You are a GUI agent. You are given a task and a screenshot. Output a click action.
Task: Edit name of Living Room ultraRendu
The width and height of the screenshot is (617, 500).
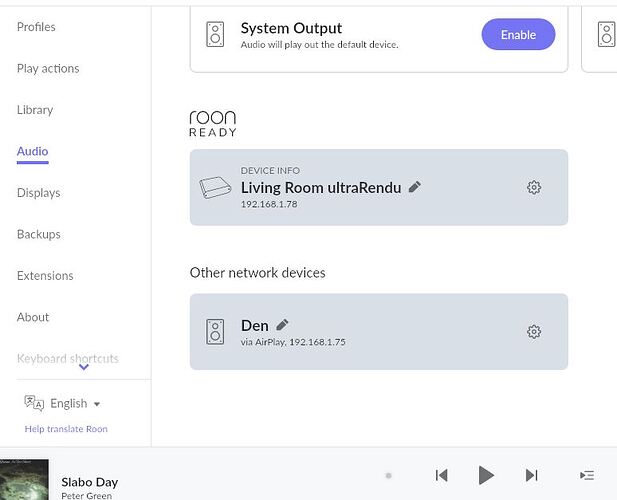click(415, 187)
